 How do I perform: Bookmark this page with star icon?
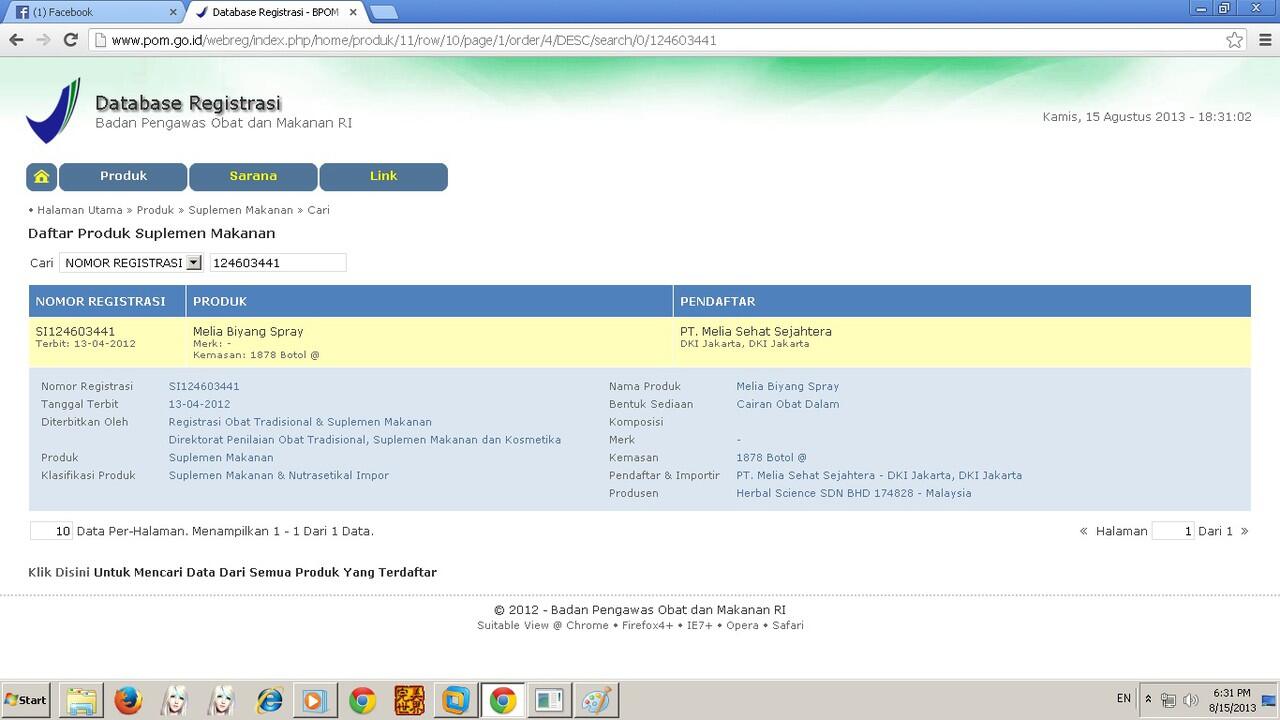click(1235, 40)
